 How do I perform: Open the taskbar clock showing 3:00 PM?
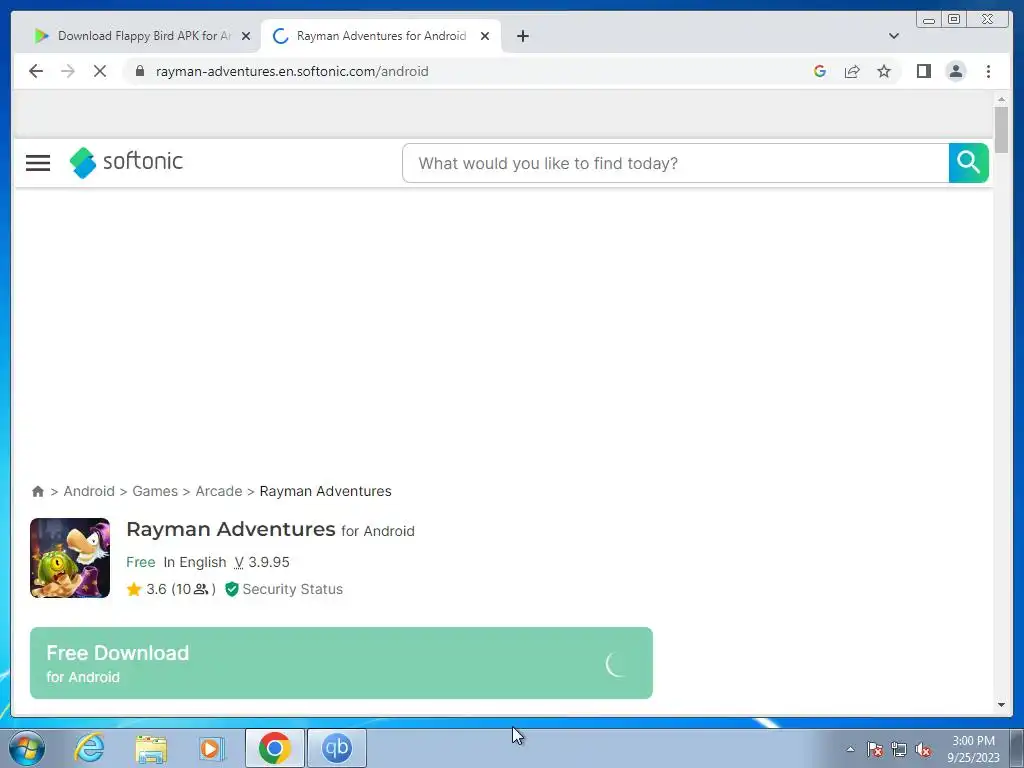coord(973,749)
